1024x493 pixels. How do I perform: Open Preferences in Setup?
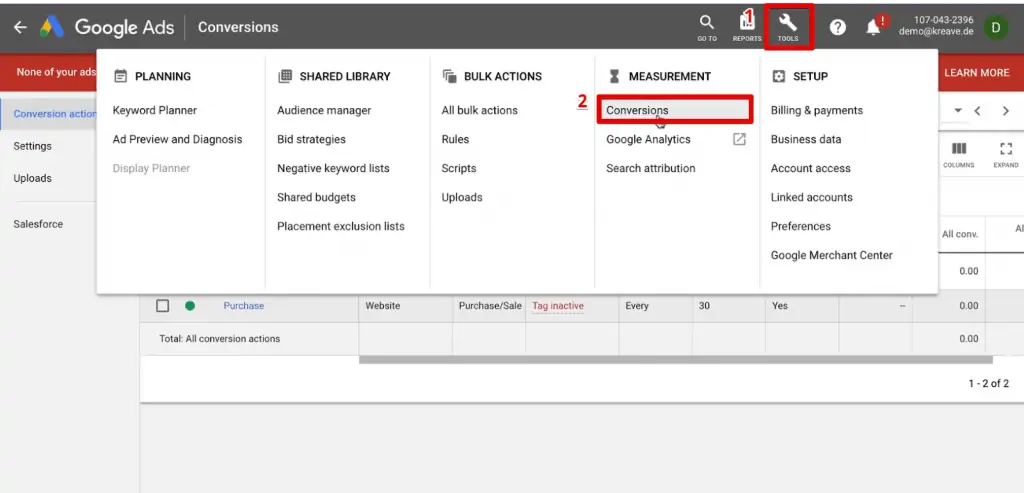click(801, 226)
